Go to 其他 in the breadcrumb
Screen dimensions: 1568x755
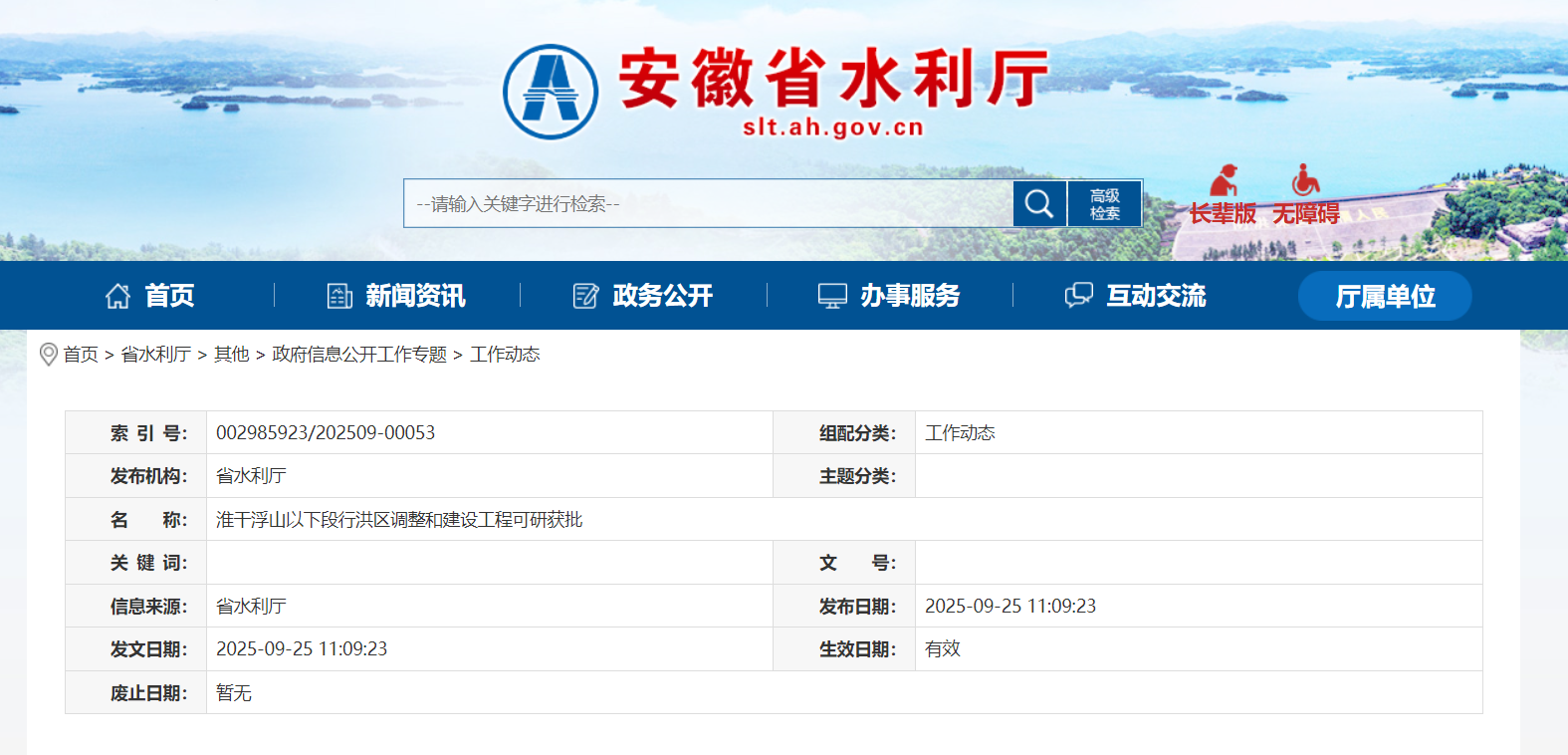point(232,355)
